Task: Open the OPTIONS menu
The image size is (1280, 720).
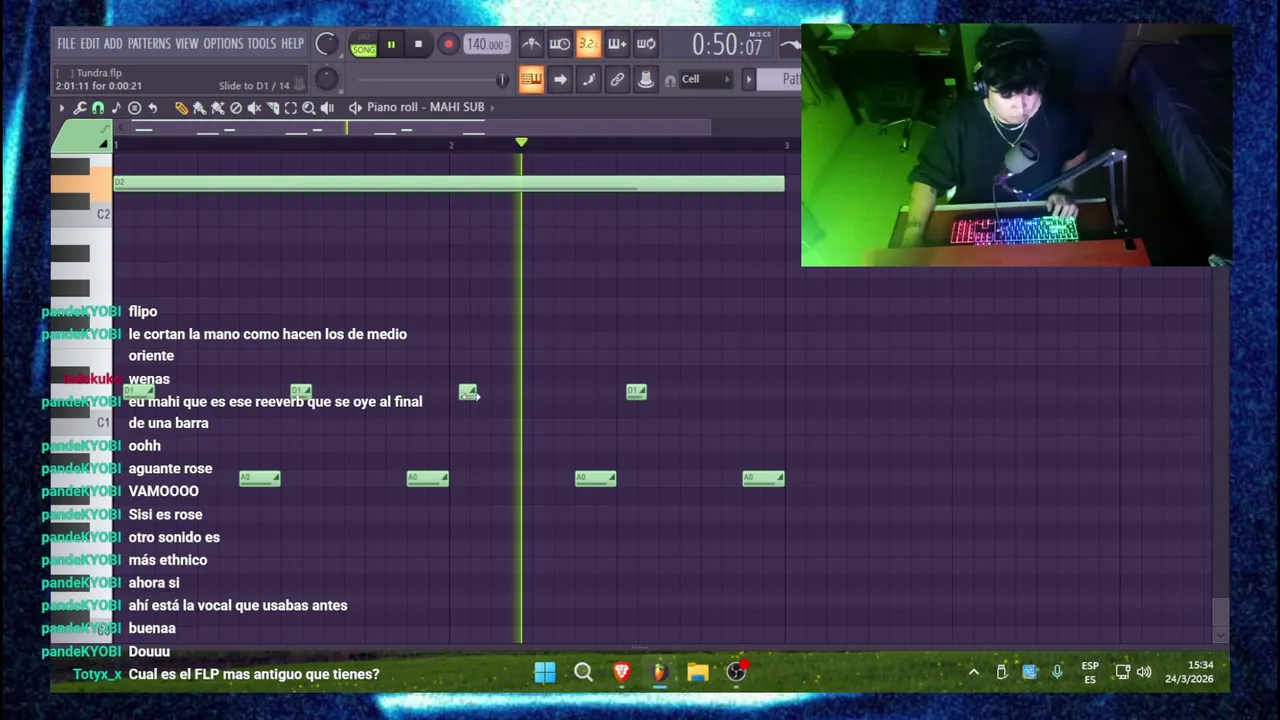Action: tap(223, 44)
